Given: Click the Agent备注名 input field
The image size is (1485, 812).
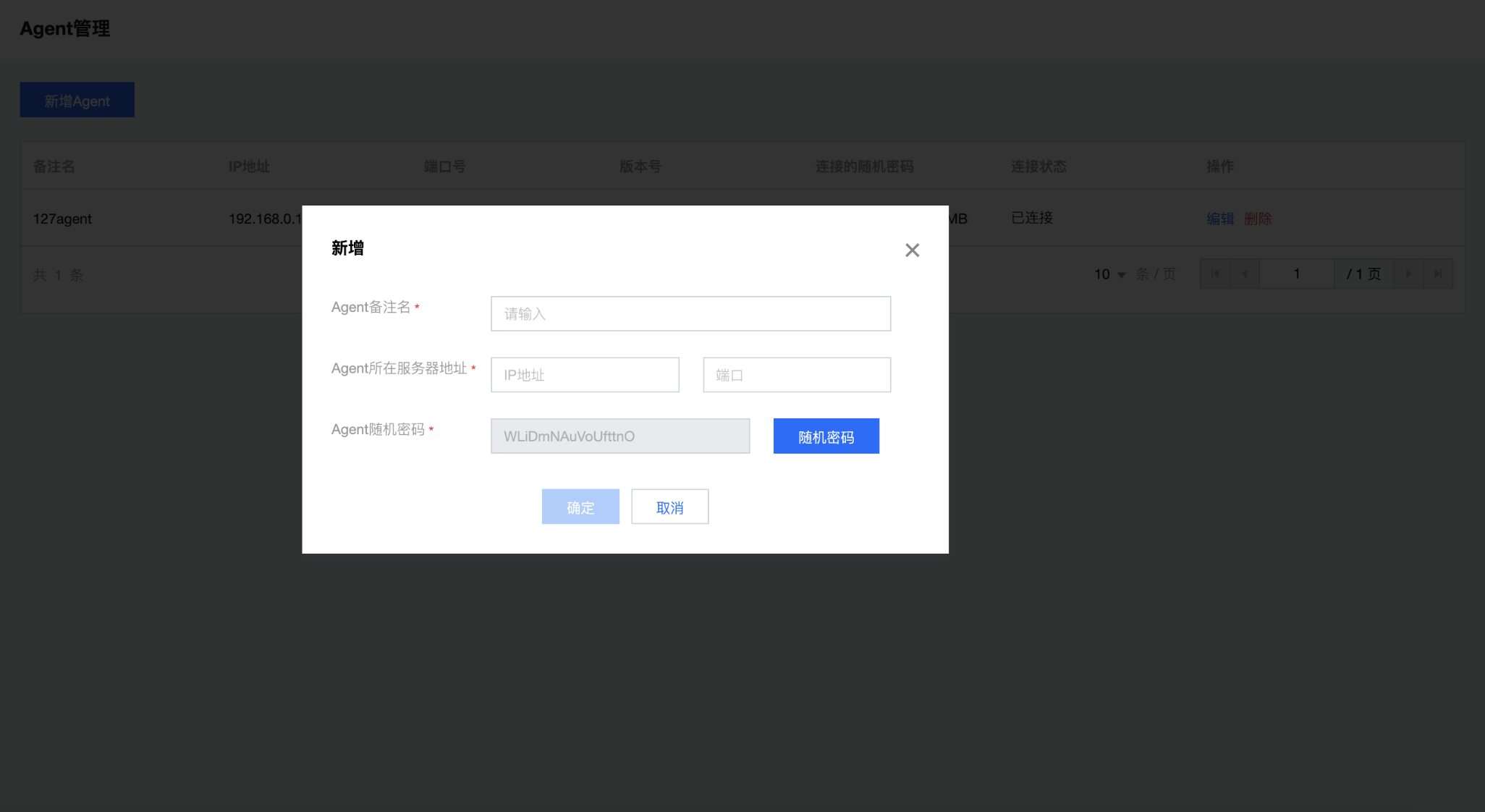Looking at the screenshot, I should pyautogui.click(x=690, y=313).
